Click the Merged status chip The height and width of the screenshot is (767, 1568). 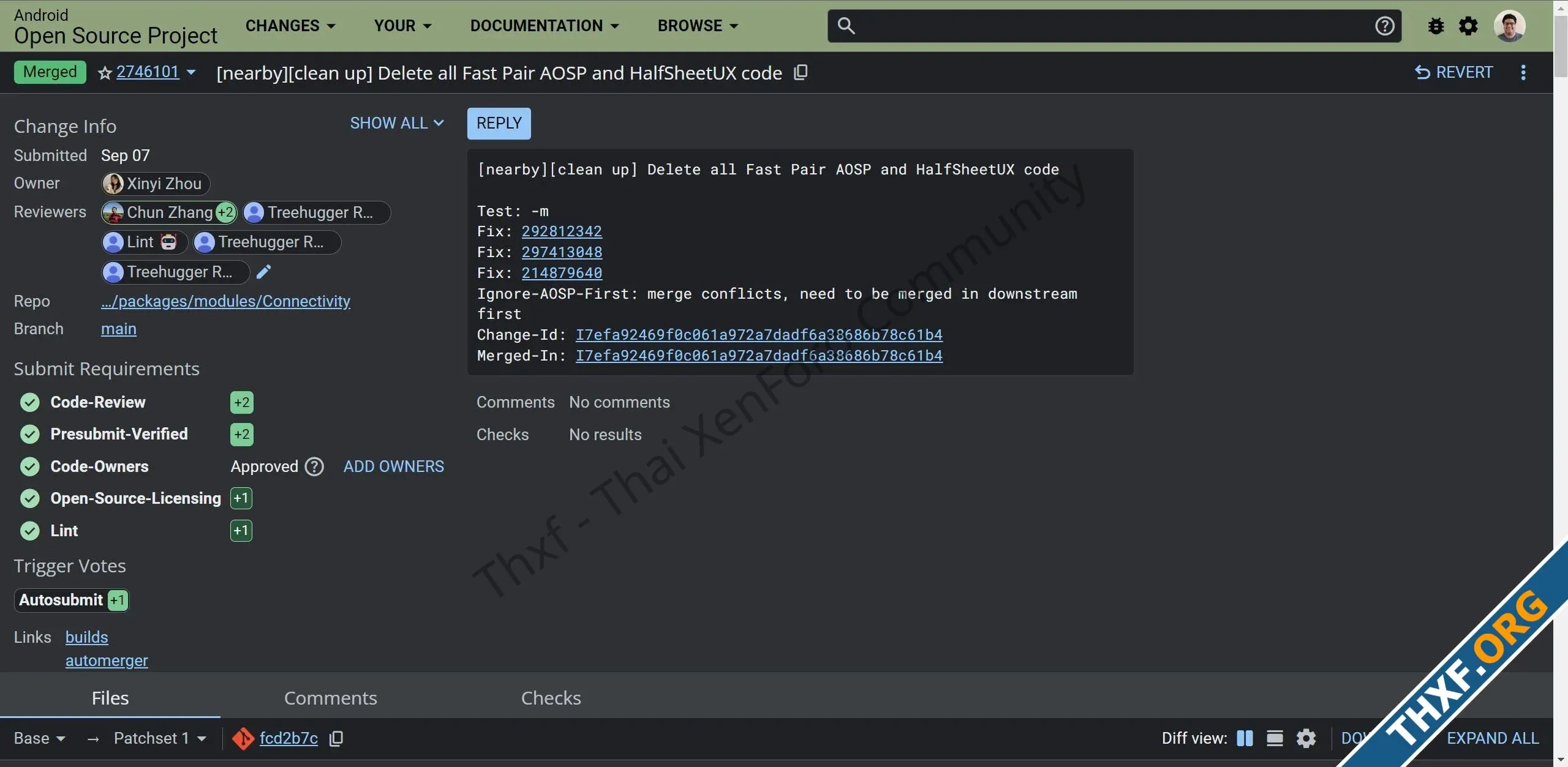(x=50, y=72)
